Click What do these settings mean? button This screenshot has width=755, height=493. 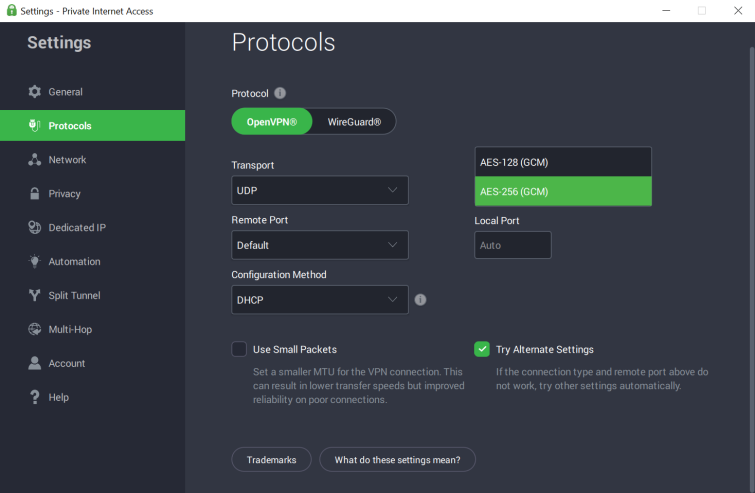397,460
